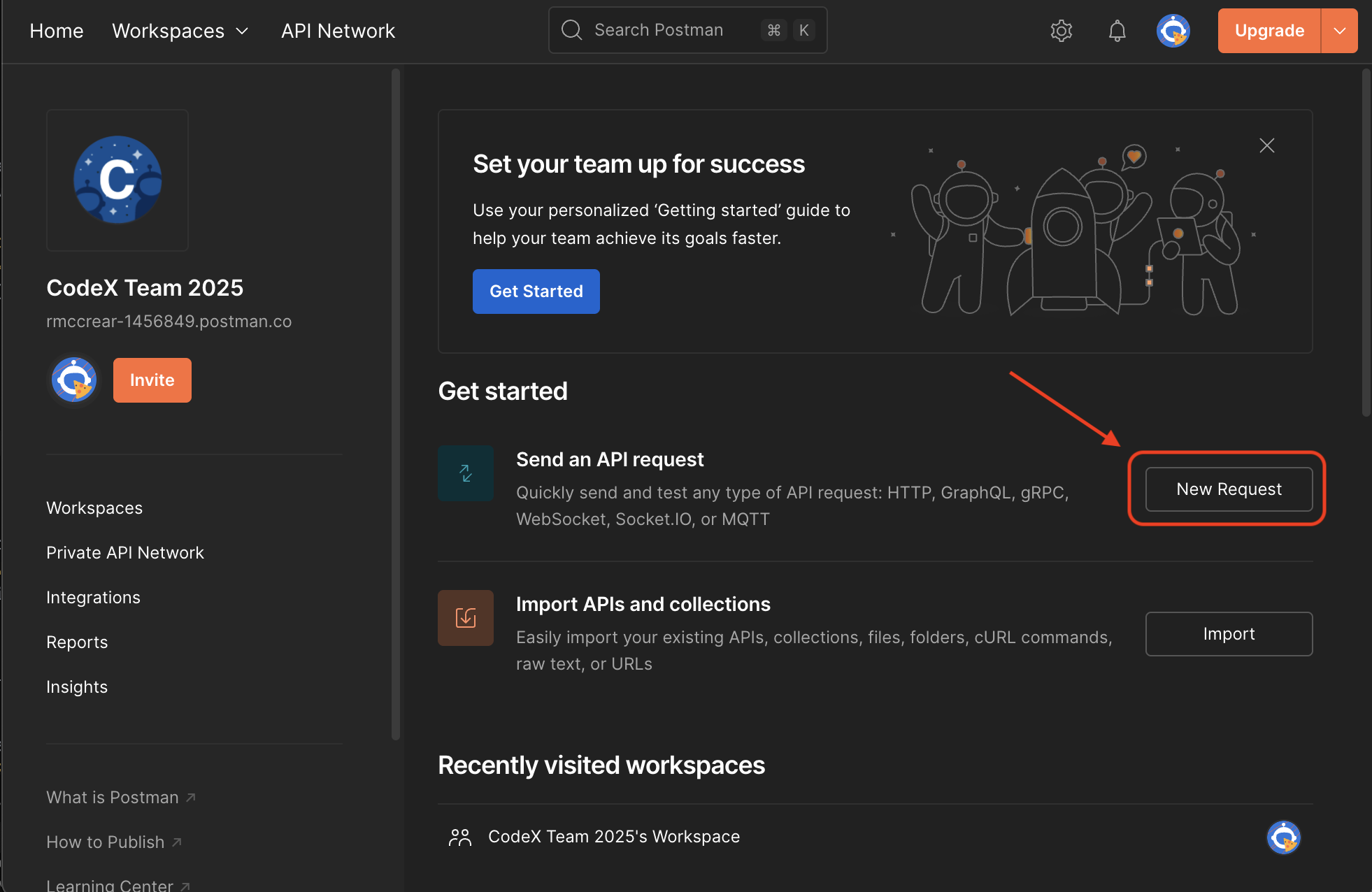Click the Import button
Image resolution: width=1372 pixels, height=892 pixels.
pos(1229,634)
